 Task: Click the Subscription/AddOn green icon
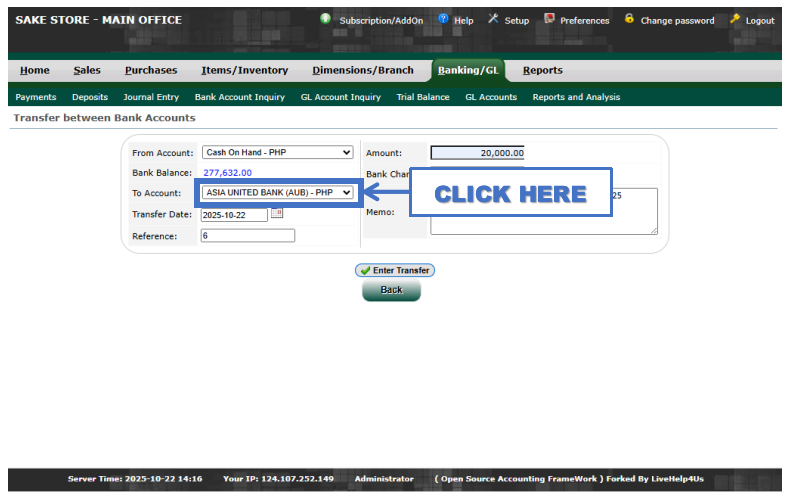pyautogui.click(x=326, y=19)
